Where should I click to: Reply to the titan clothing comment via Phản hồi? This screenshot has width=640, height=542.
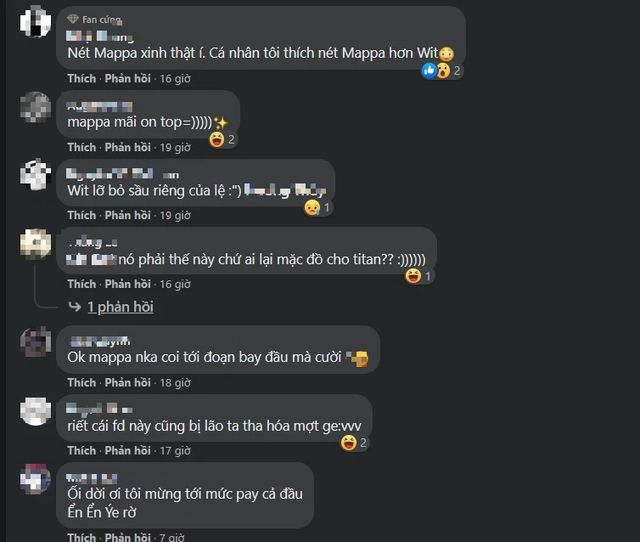128,284
